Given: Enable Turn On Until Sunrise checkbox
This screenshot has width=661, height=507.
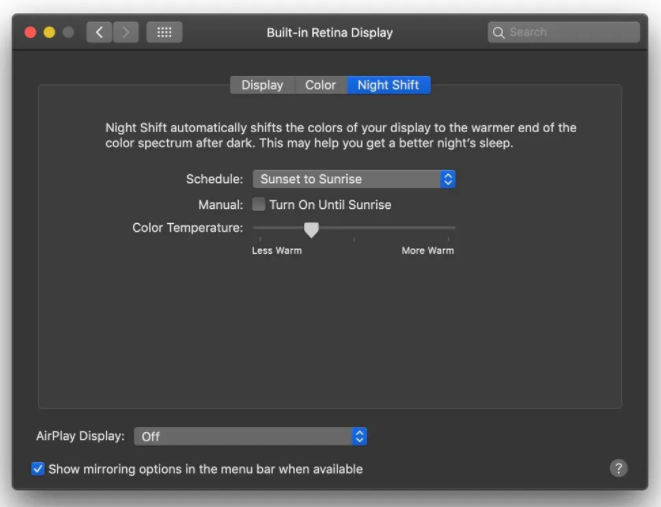Looking at the screenshot, I should (259, 205).
